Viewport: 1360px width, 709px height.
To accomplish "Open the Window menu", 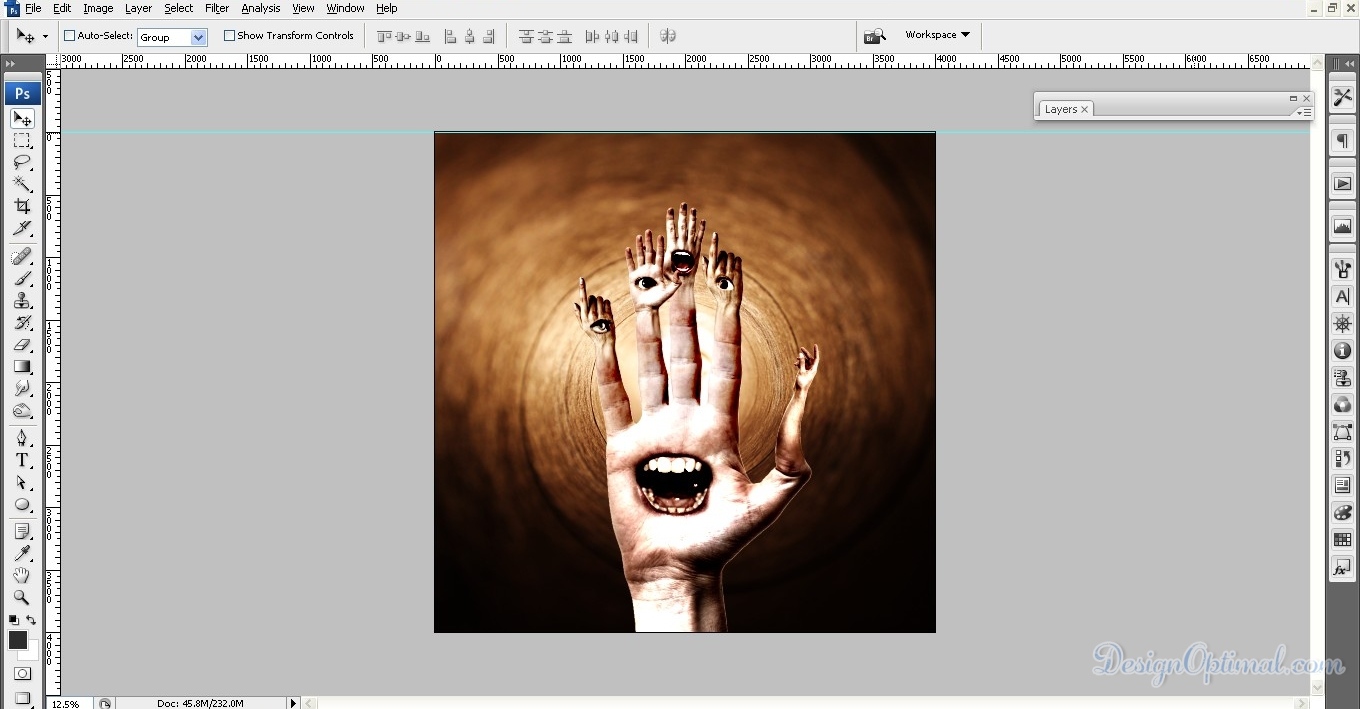I will point(345,8).
